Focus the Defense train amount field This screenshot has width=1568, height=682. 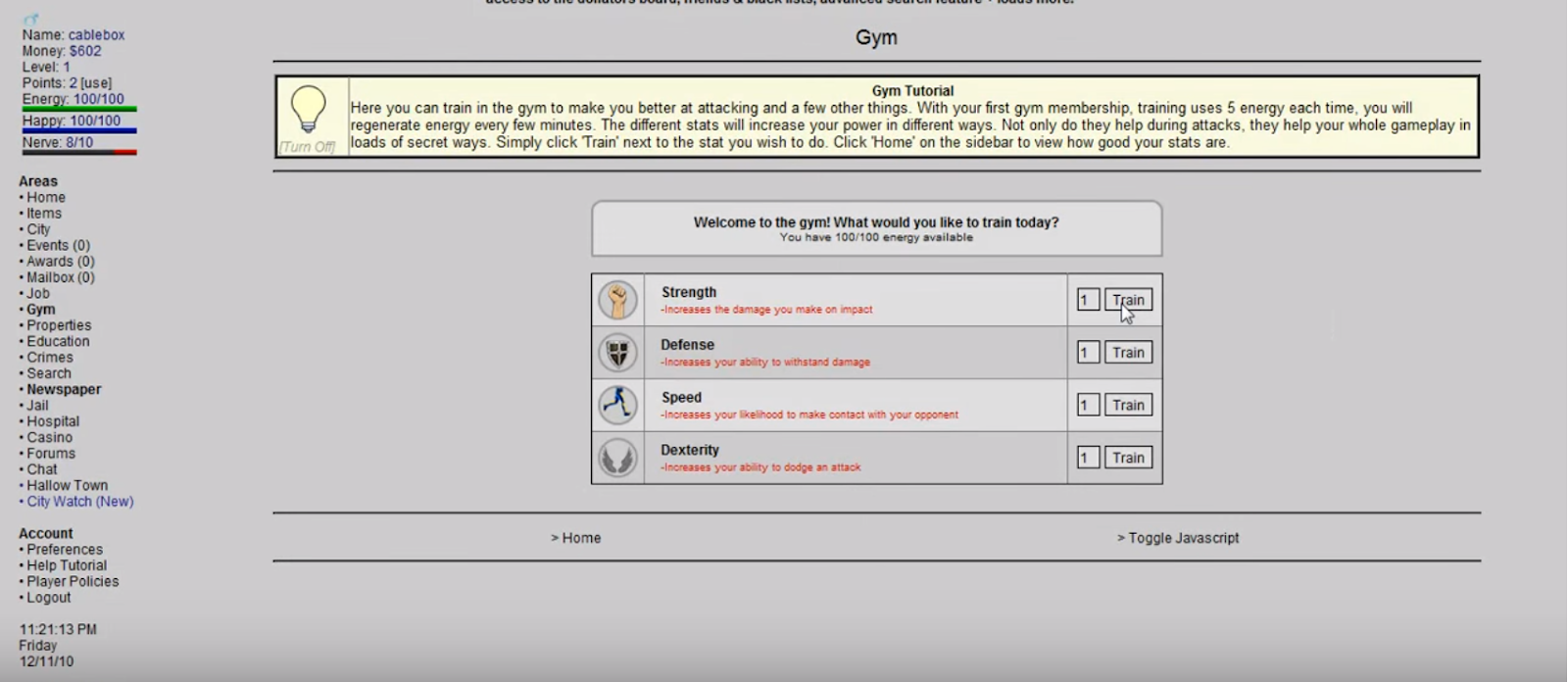coord(1088,353)
